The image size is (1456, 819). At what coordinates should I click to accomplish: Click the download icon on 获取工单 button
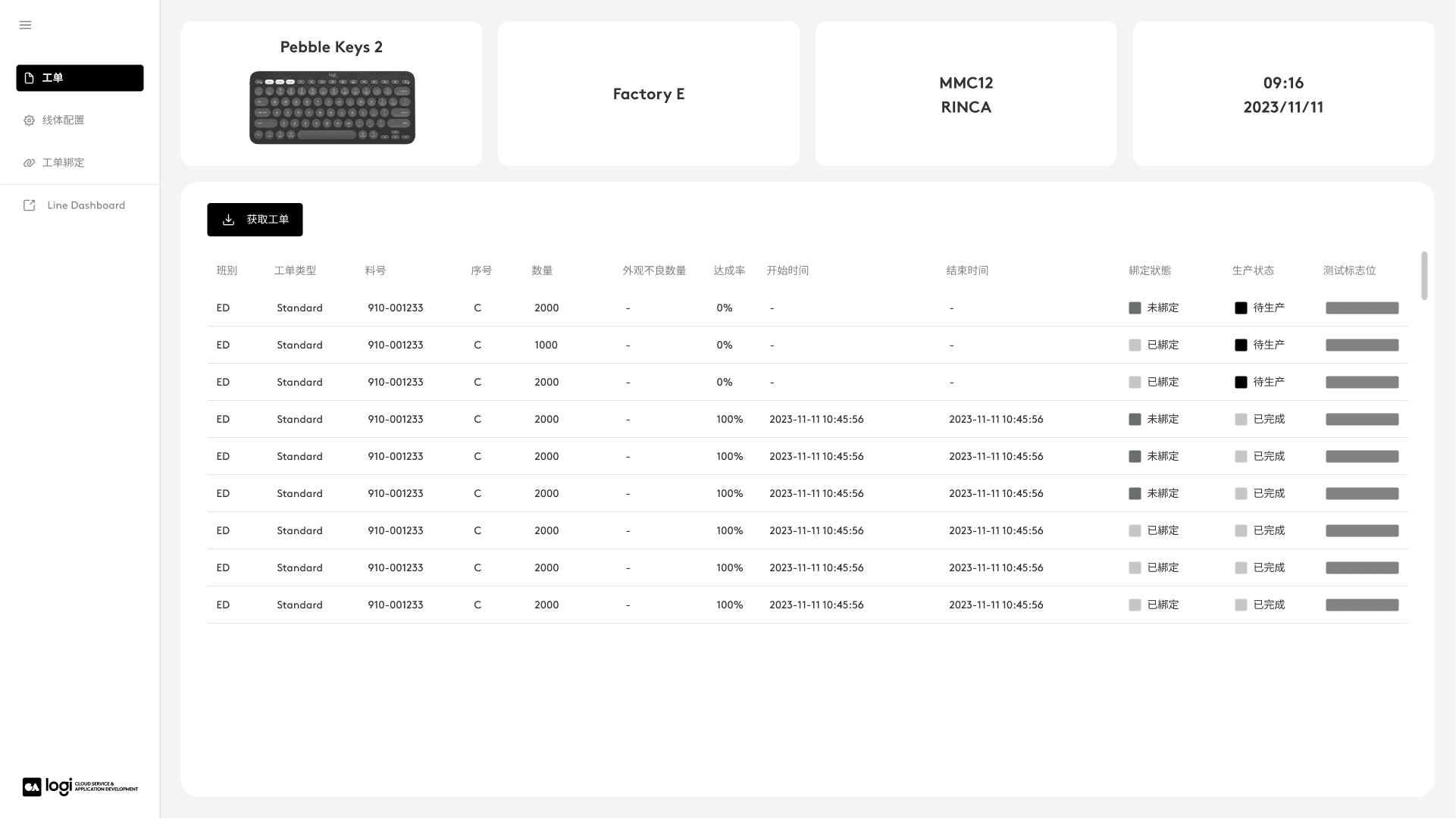(x=228, y=220)
